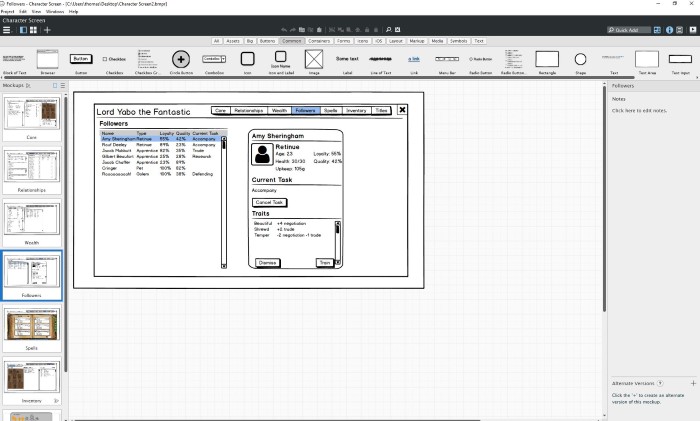Pick the Radio Button Group control
The image size is (700, 421).
click(513, 62)
